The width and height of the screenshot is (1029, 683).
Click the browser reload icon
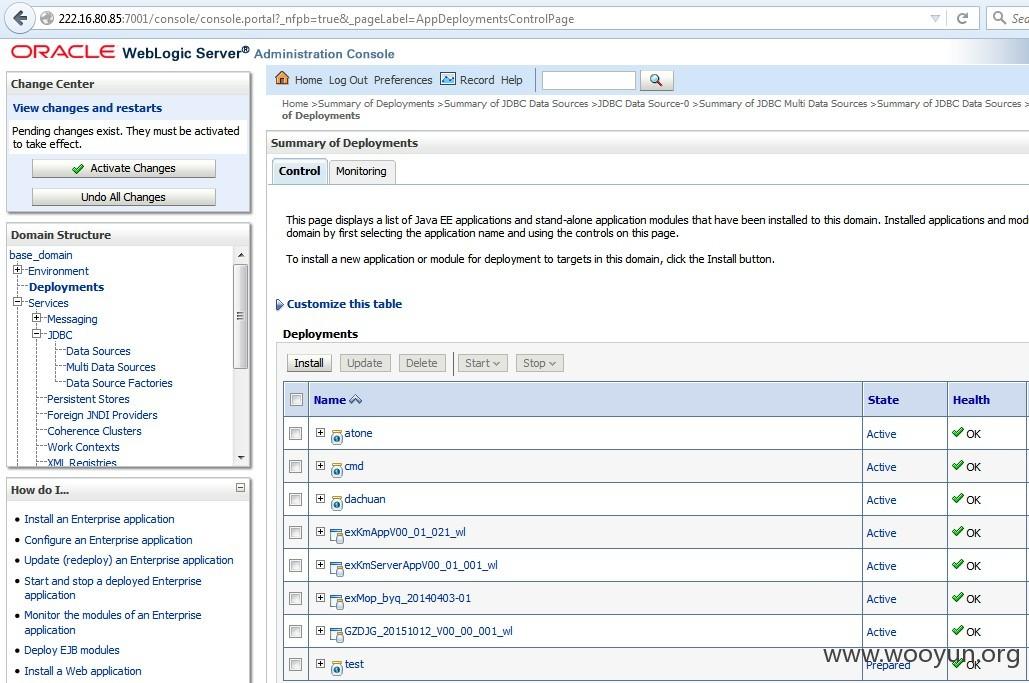coord(963,18)
